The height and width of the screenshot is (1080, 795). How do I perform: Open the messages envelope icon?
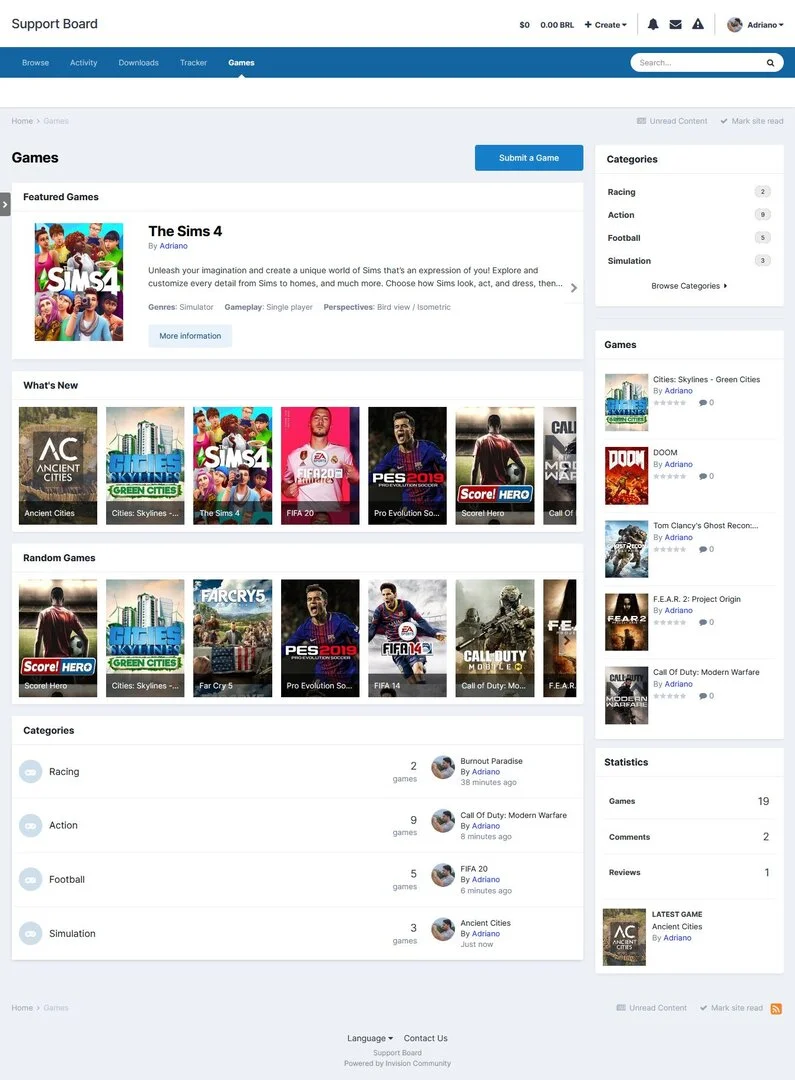[x=675, y=24]
